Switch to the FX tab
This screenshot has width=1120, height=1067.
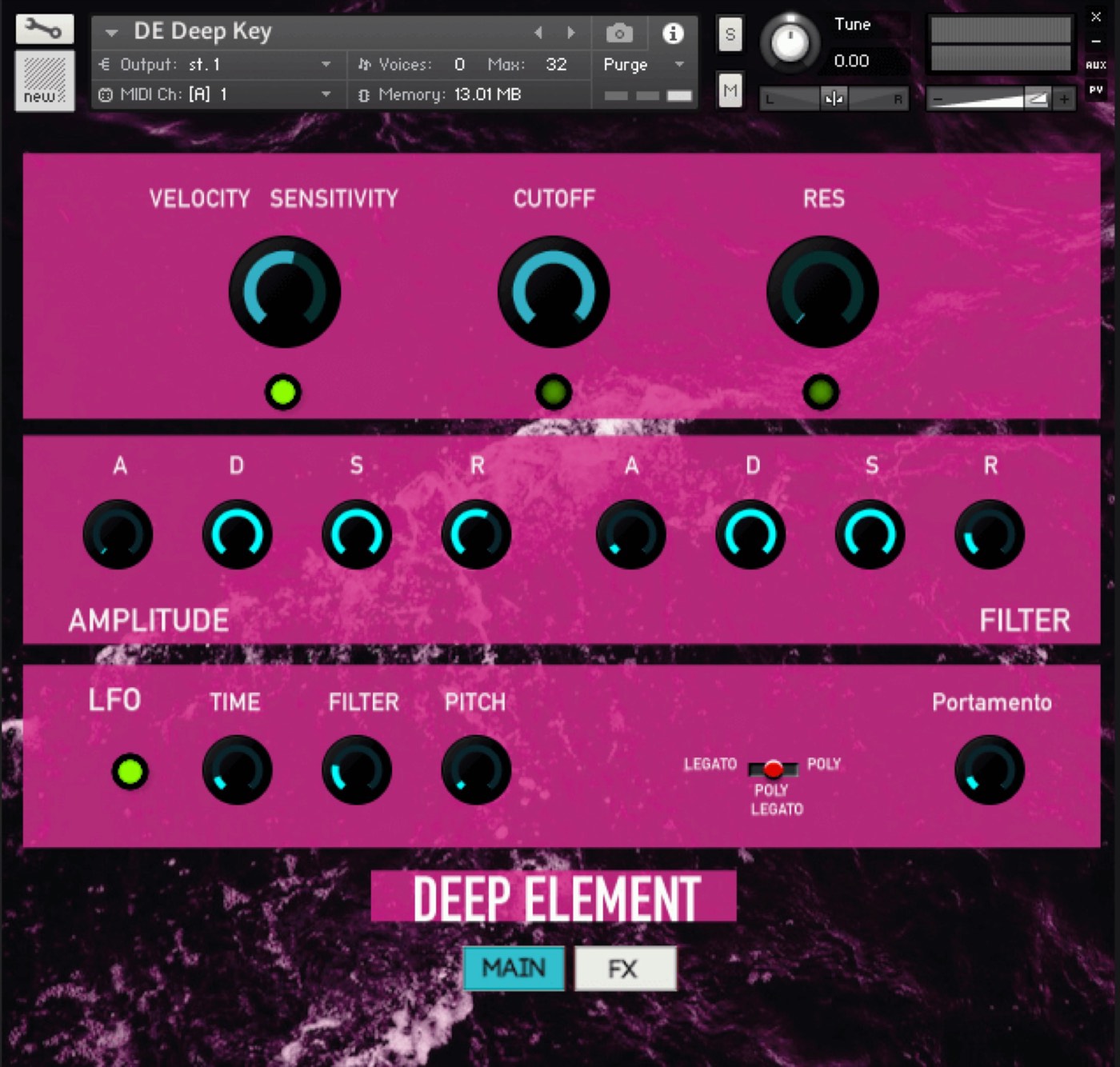point(625,969)
